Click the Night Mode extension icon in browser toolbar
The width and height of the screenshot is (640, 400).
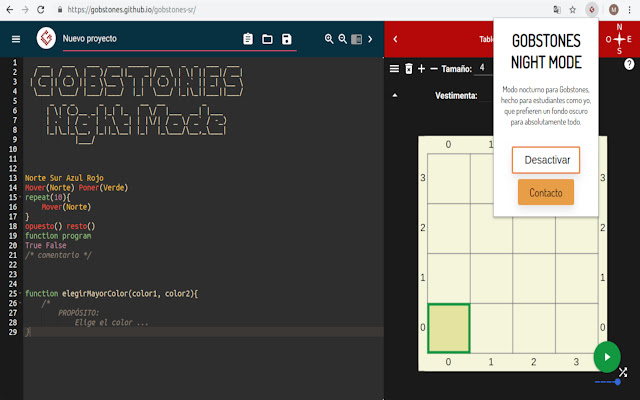[591, 9]
